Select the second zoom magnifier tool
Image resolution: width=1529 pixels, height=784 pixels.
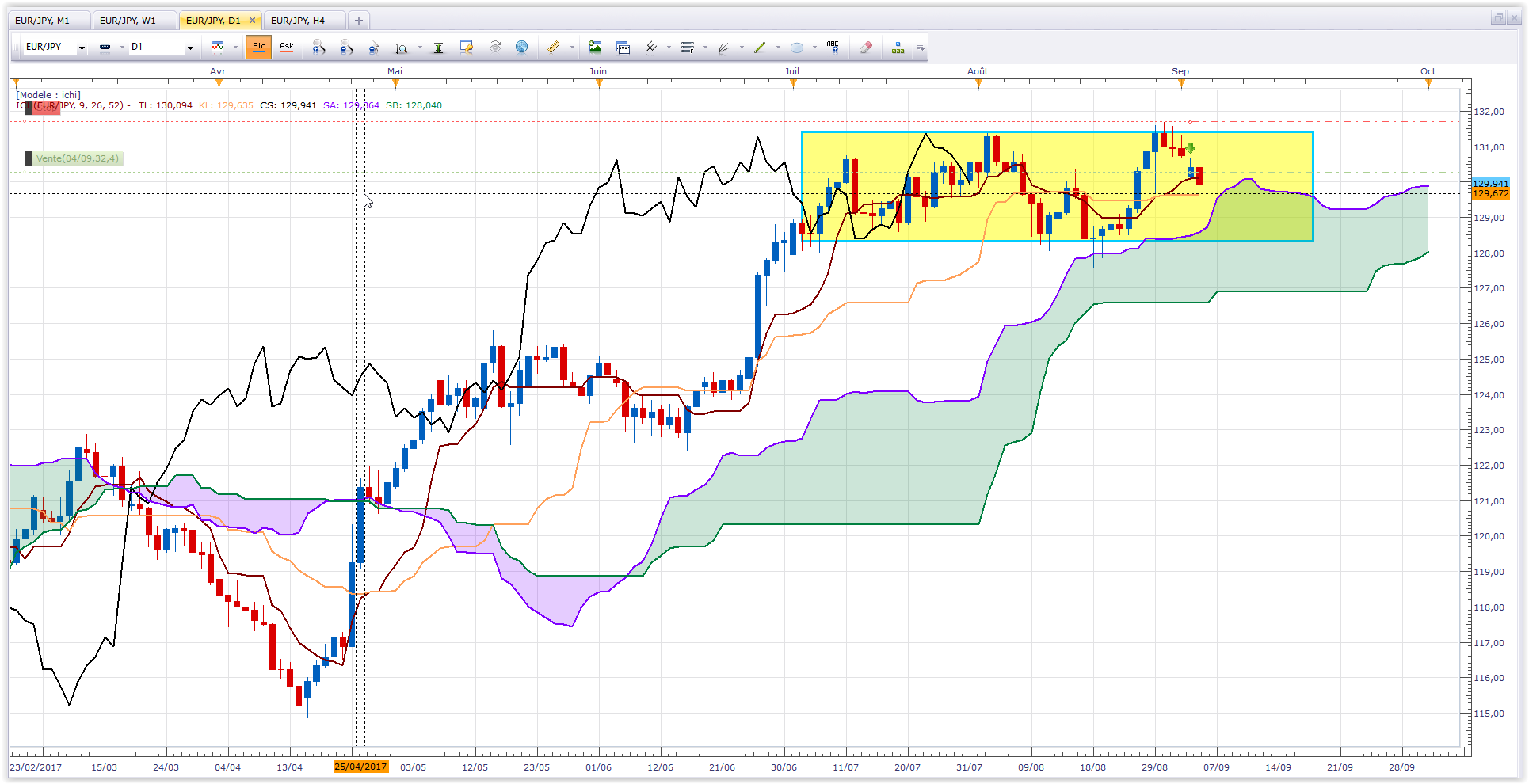pos(346,48)
